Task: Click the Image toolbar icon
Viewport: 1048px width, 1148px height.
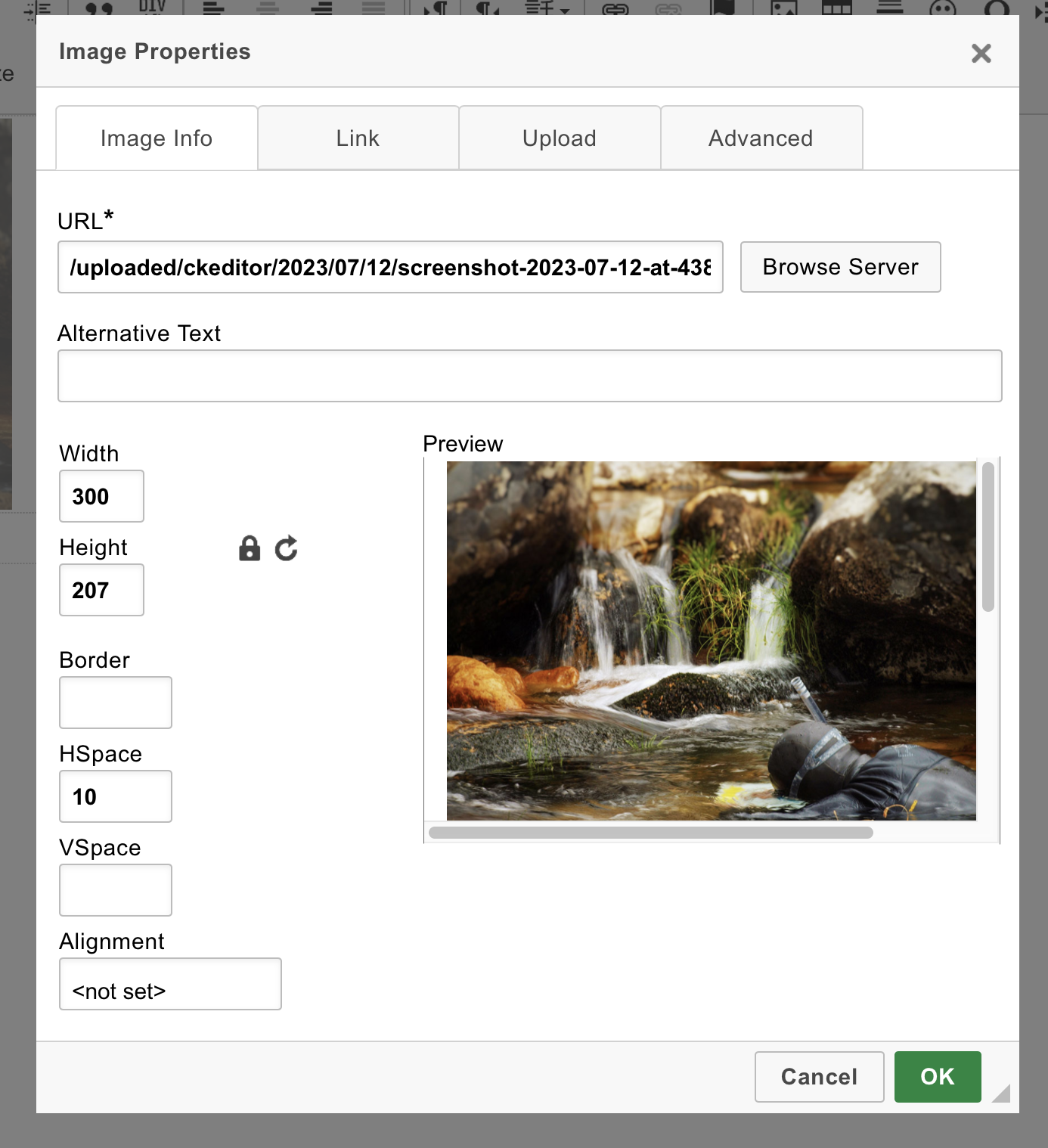Action: tap(783, 8)
